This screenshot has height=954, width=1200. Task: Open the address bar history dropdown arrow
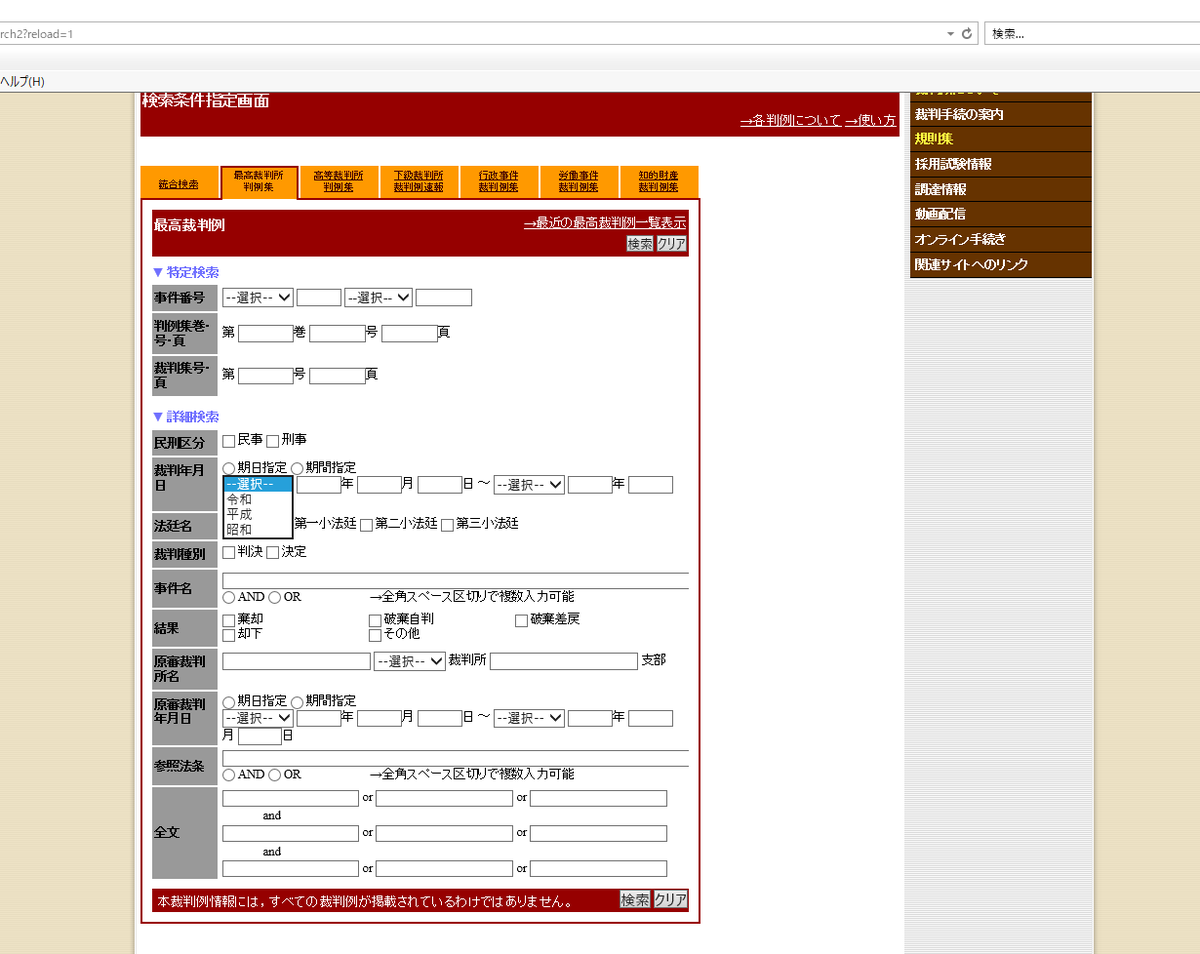point(949,32)
